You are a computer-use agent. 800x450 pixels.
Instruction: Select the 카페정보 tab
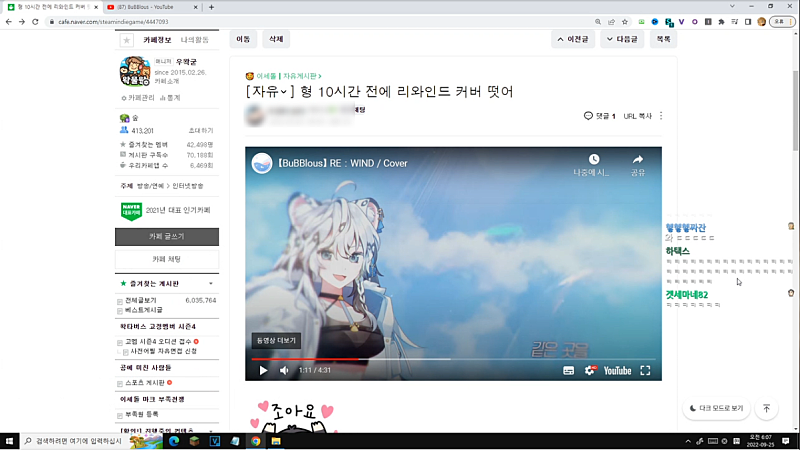[x=157, y=40]
